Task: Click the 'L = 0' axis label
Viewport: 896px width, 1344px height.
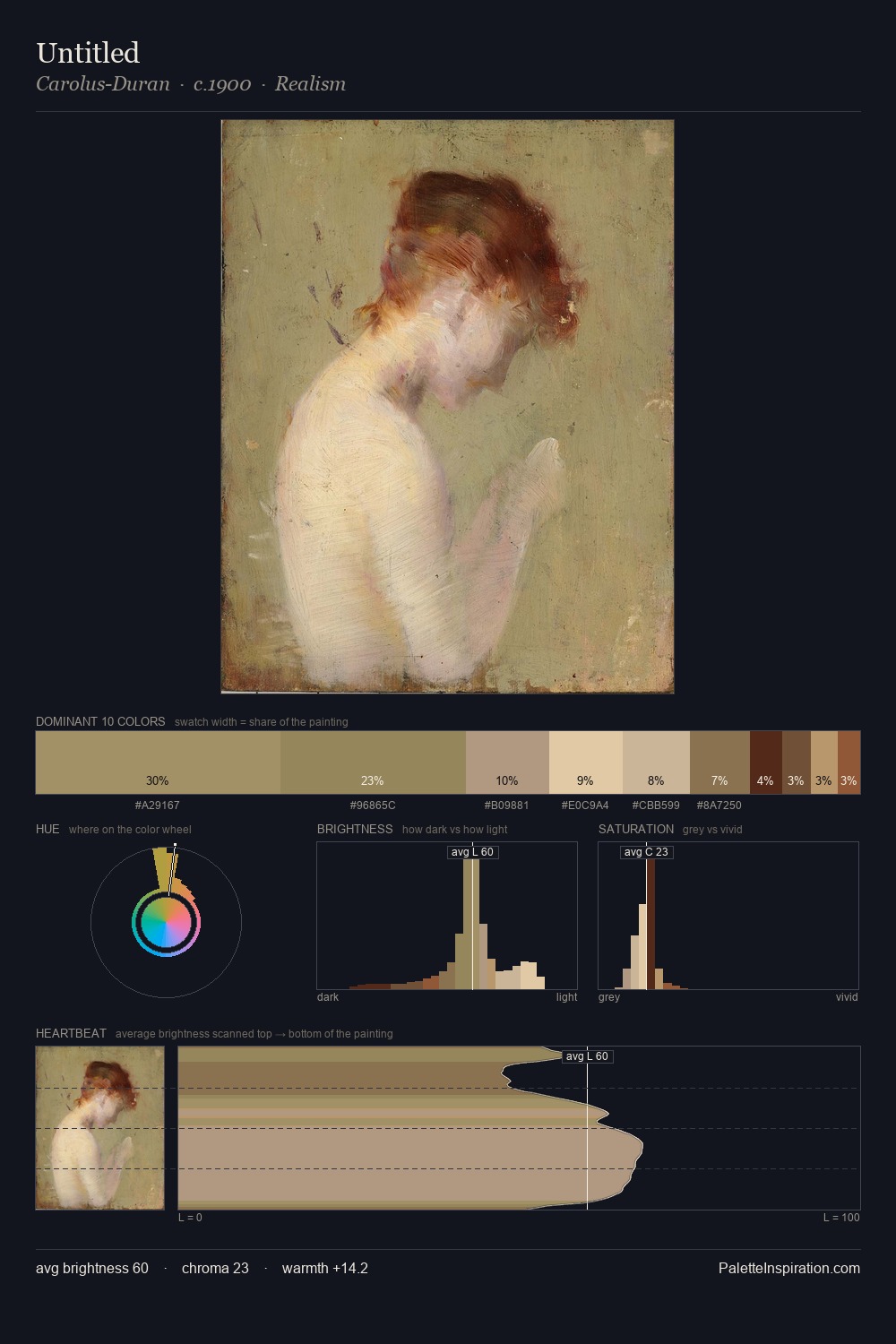Action: pyautogui.click(x=190, y=1217)
